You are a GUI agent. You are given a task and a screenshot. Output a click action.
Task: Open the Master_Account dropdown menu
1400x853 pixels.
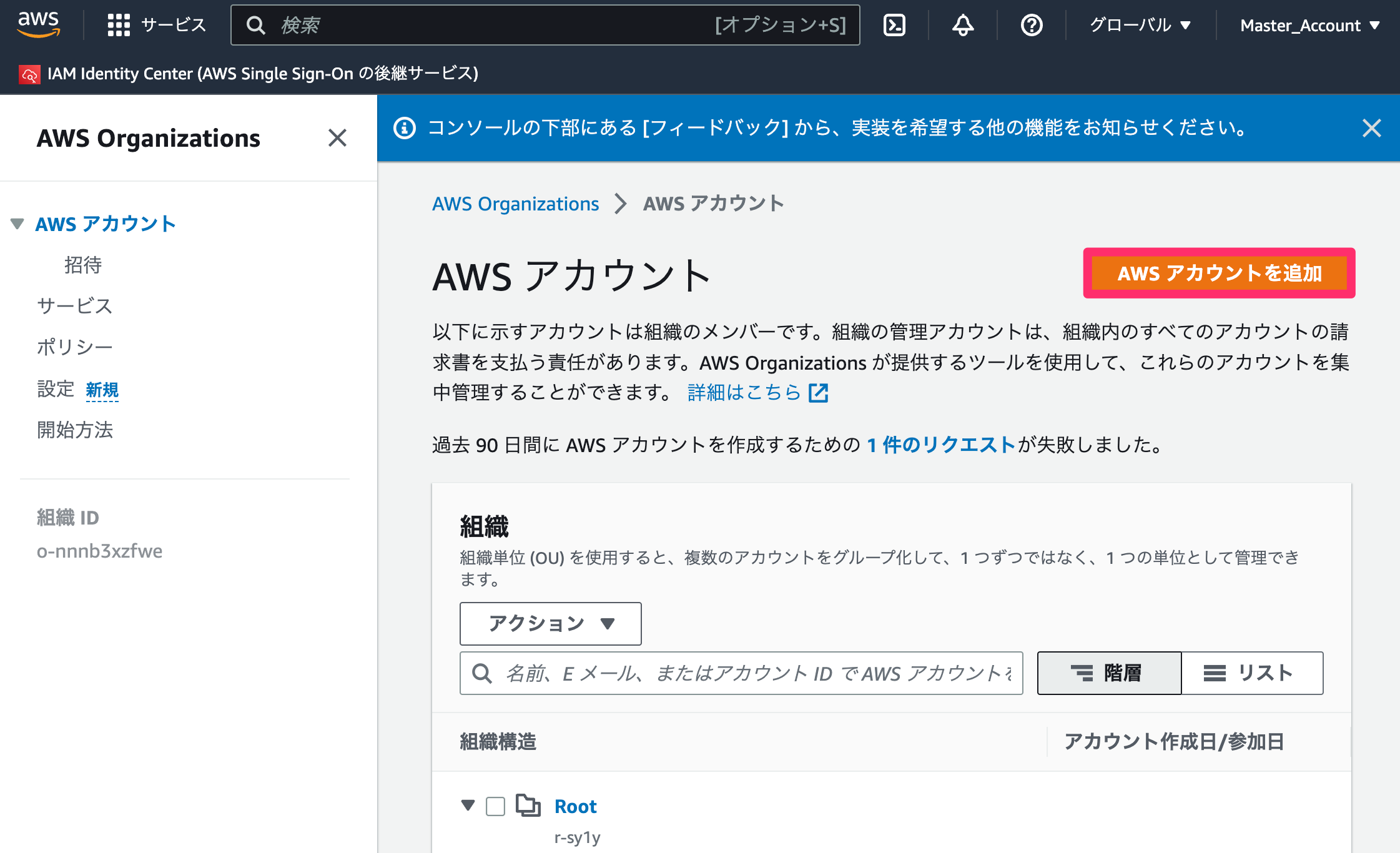point(1309,25)
